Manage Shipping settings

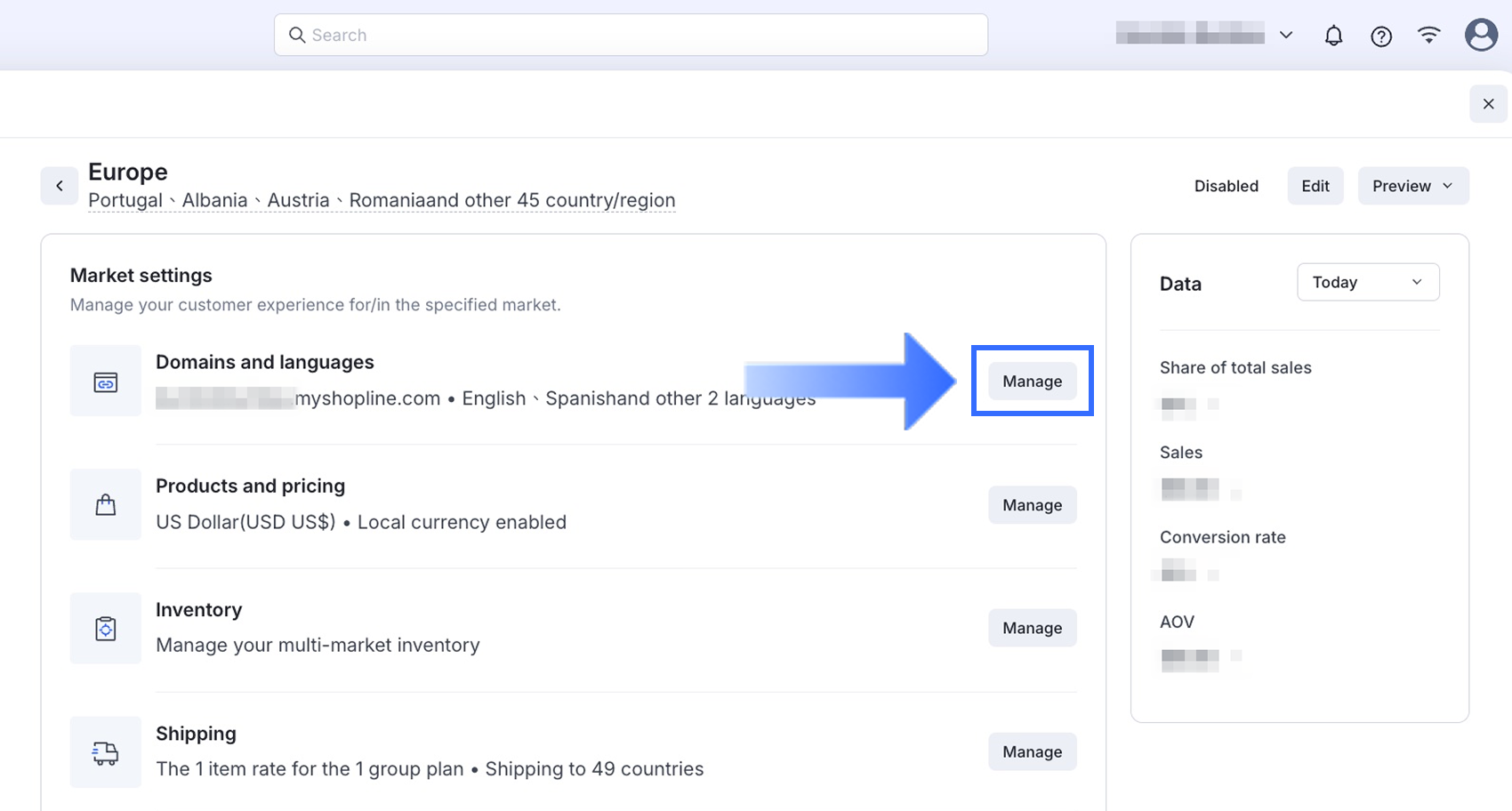[1032, 751]
